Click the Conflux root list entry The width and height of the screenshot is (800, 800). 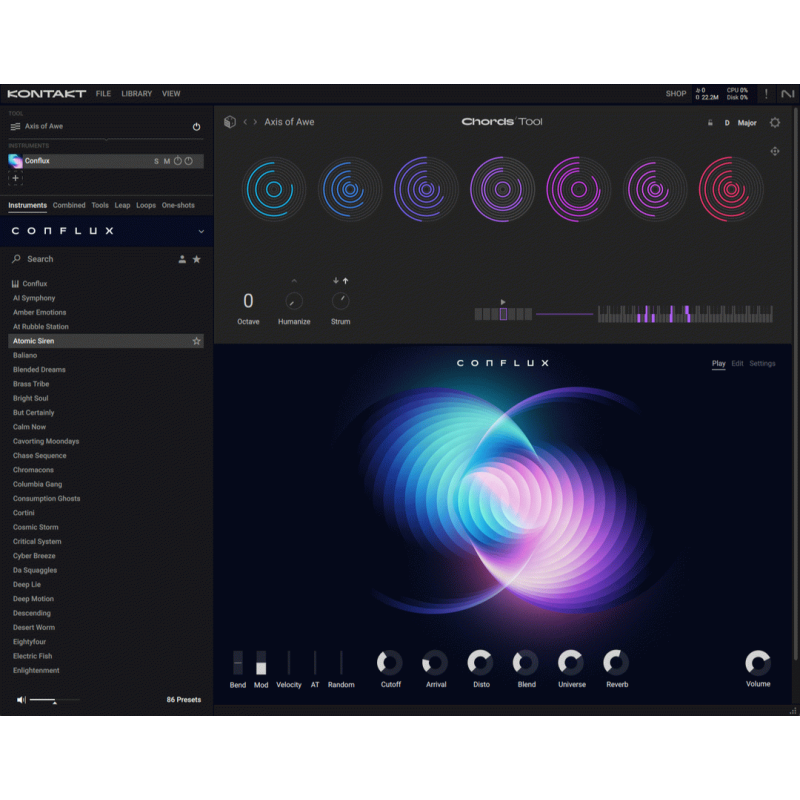35,284
